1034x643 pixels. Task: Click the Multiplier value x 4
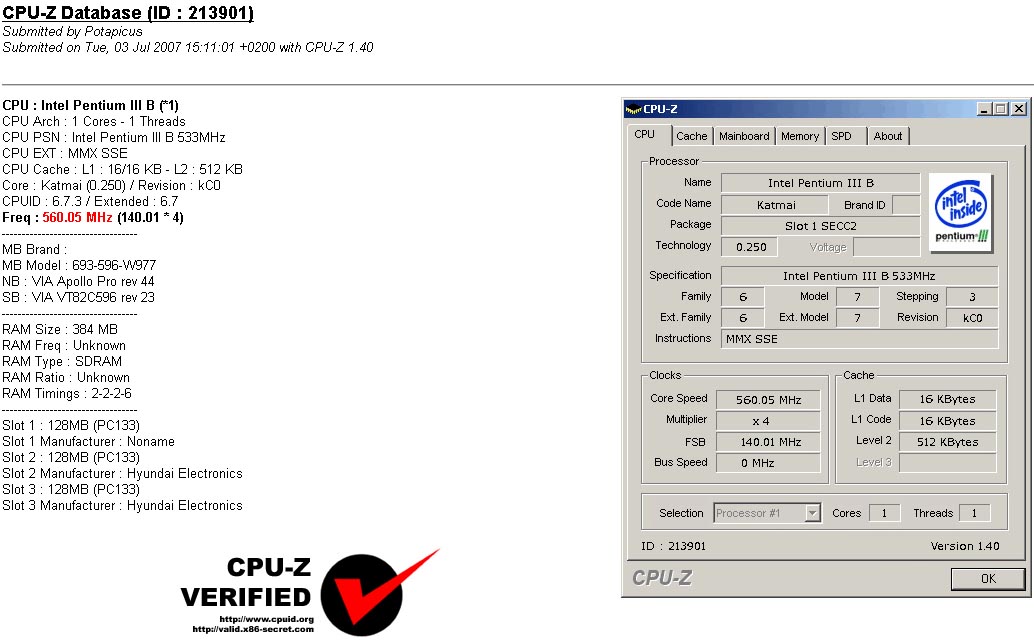tap(768, 421)
